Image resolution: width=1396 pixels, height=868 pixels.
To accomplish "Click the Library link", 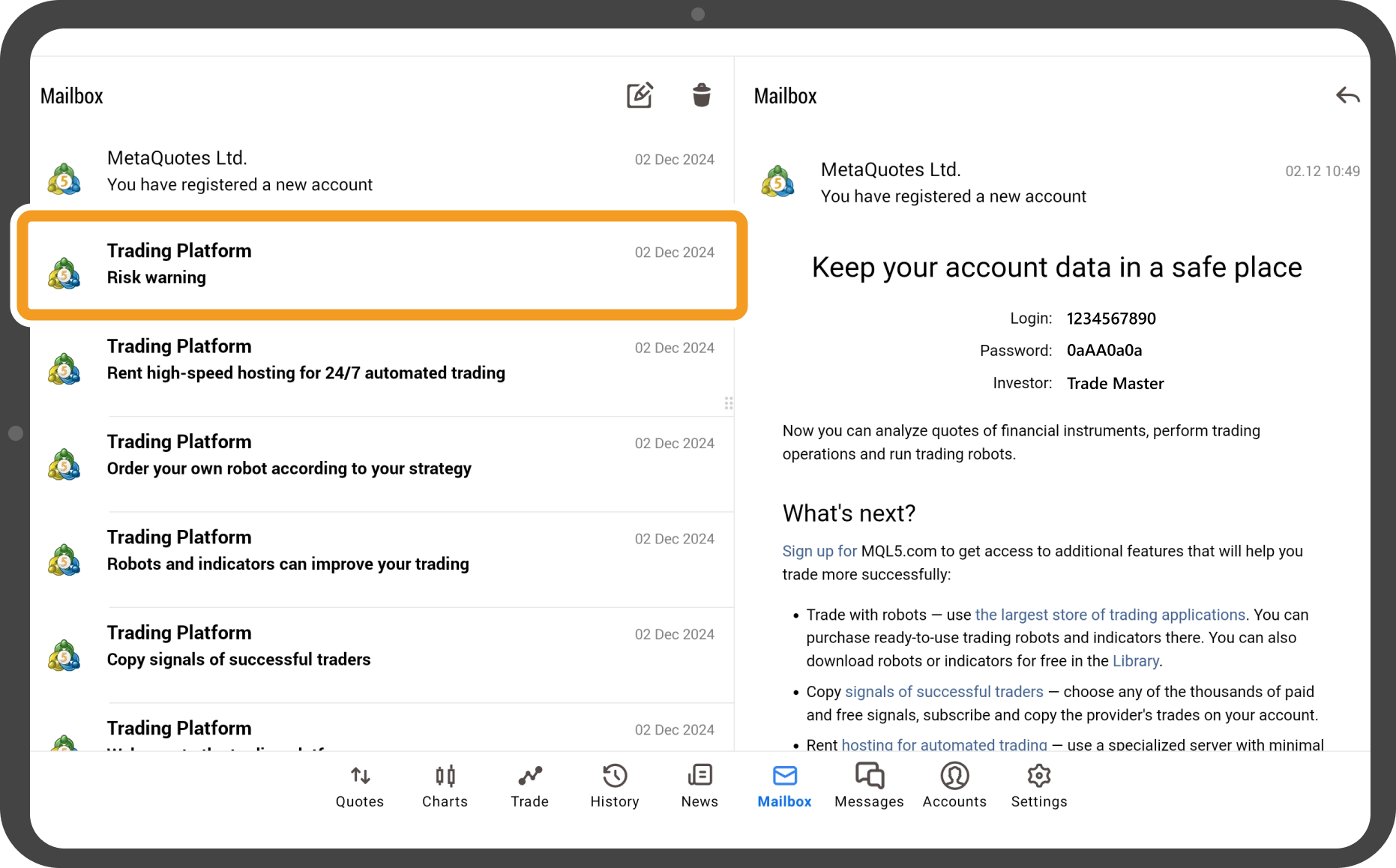I will click(x=1135, y=661).
